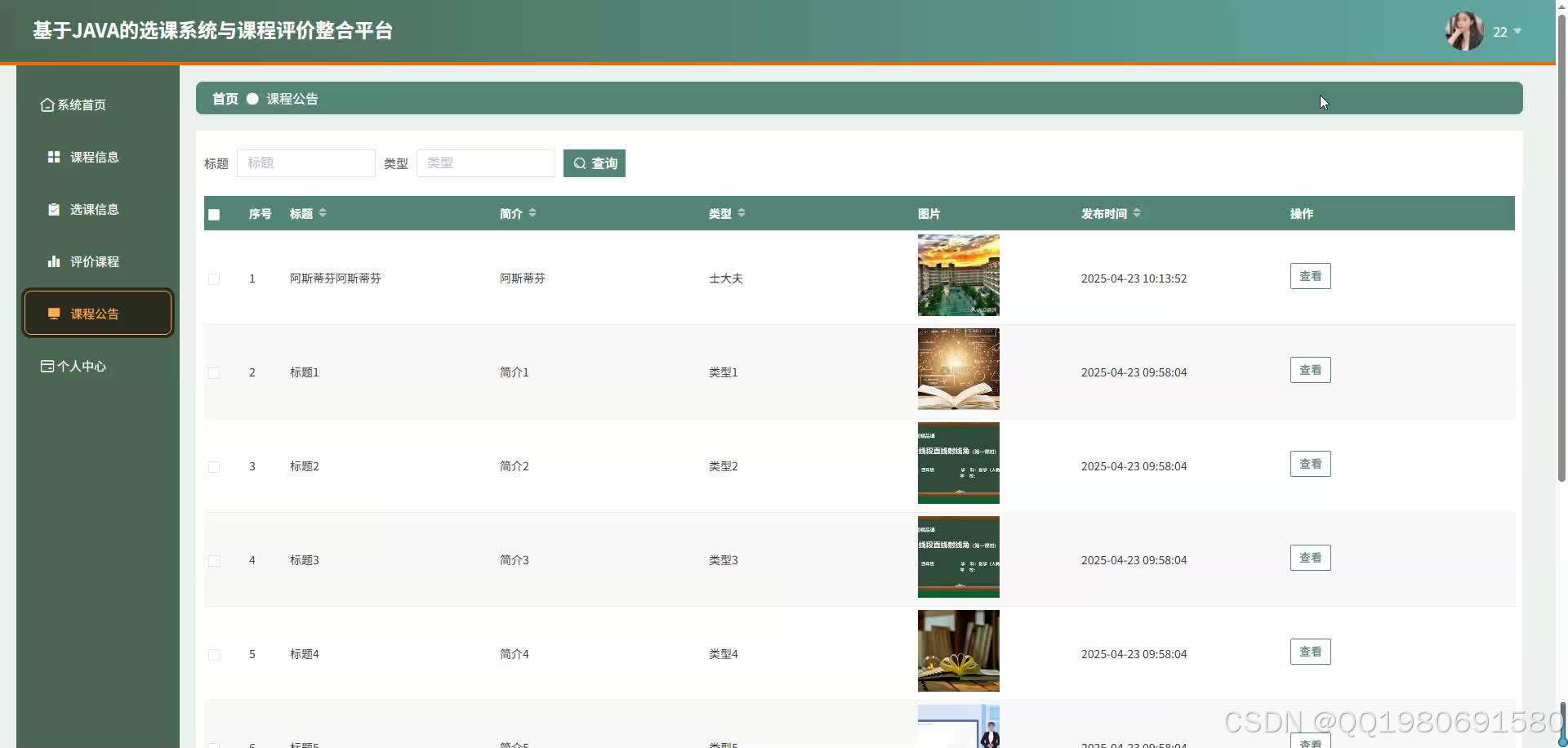
Task: Open the folded book thumbnail in row 标题4
Action: point(959,651)
